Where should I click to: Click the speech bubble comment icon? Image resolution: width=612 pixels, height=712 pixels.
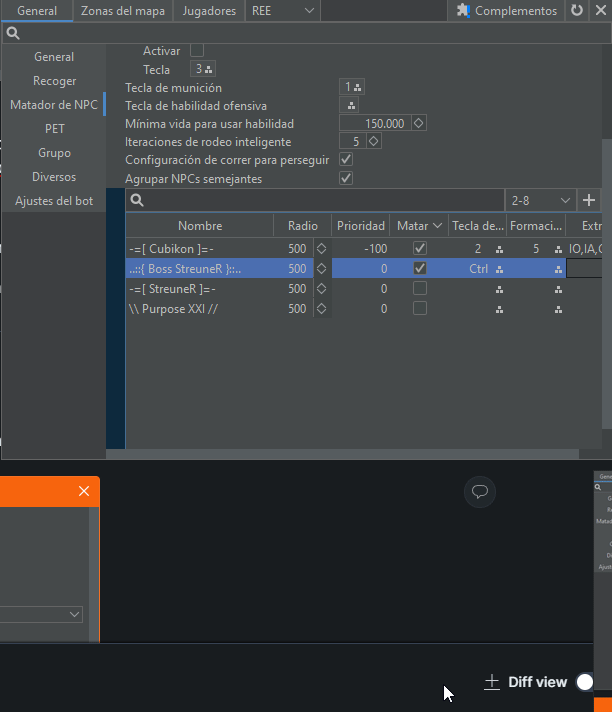click(480, 491)
